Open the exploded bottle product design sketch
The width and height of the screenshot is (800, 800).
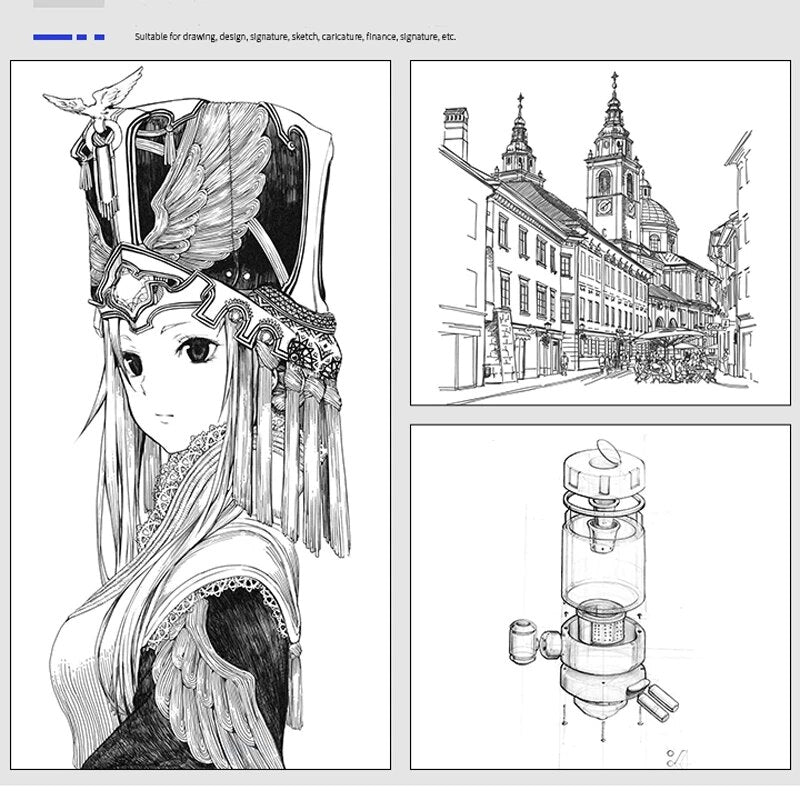tap(601, 597)
